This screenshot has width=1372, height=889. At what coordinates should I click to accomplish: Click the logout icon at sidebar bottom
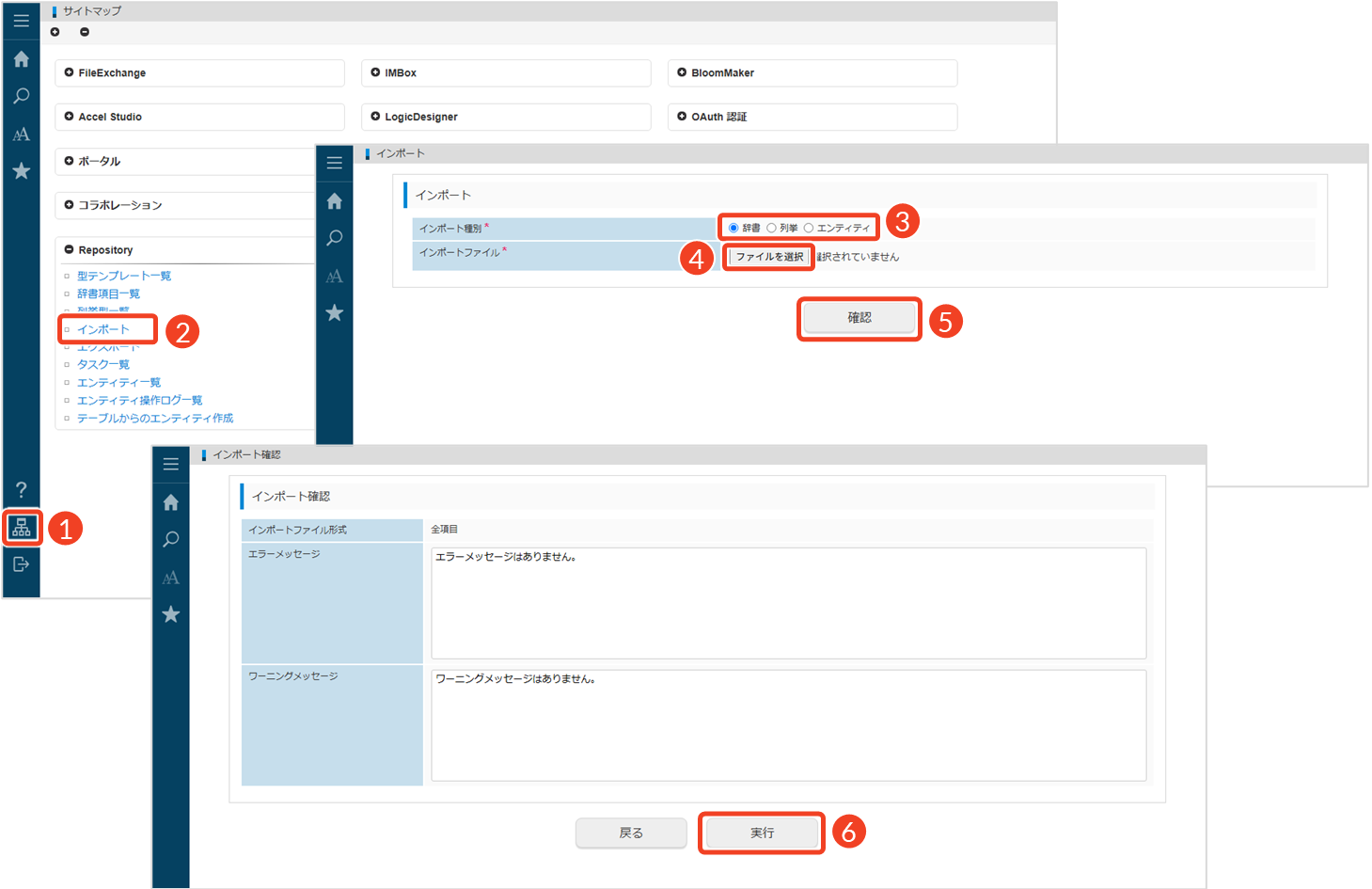pyautogui.click(x=22, y=564)
